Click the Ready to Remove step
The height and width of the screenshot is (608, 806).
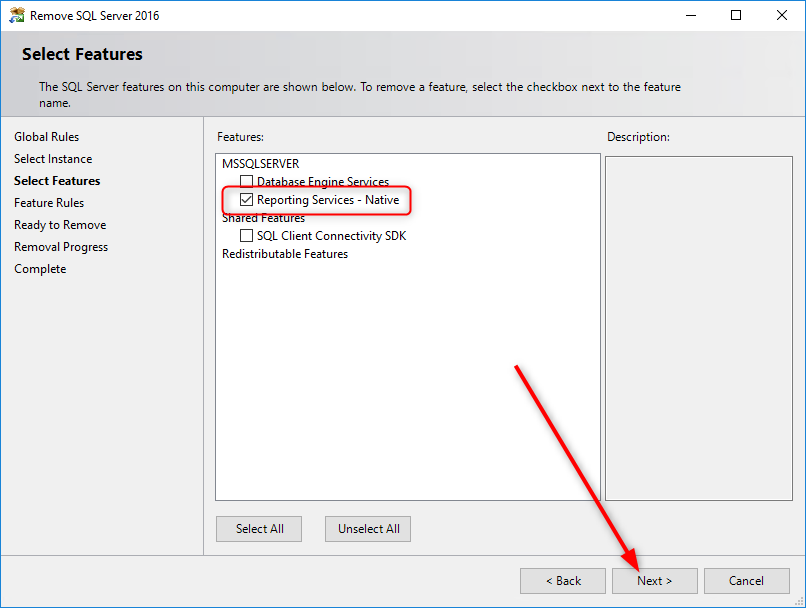click(x=60, y=225)
